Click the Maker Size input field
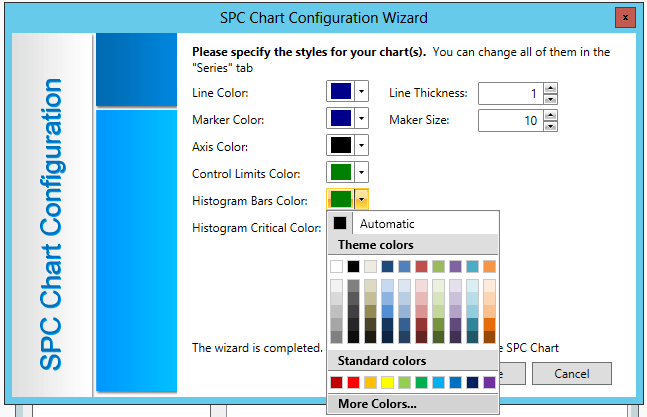This screenshot has height=417, width=647. [x=509, y=121]
